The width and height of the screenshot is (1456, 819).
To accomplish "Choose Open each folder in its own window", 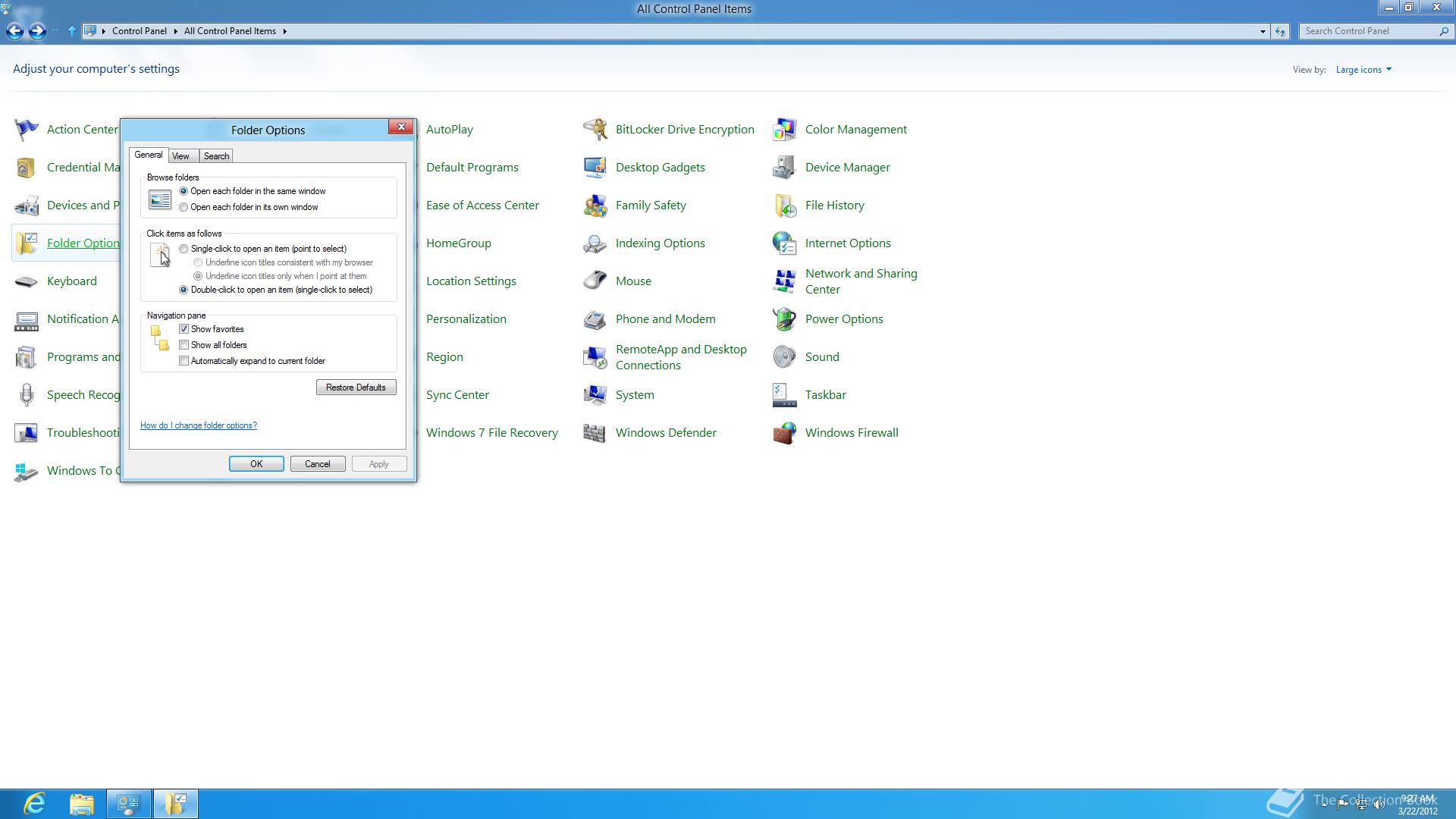I will [x=184, y=207].
